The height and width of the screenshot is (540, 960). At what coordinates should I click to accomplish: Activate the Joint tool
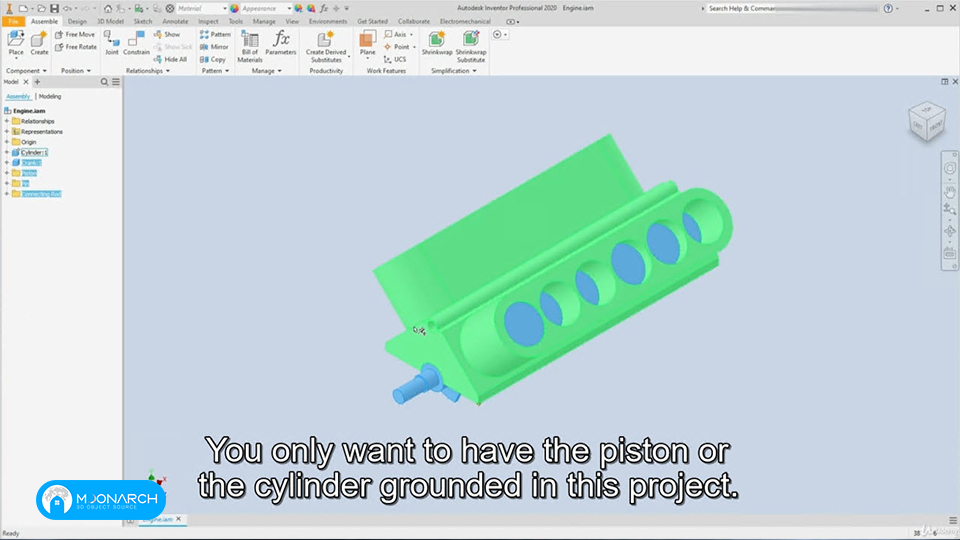[x=111, y=43]
